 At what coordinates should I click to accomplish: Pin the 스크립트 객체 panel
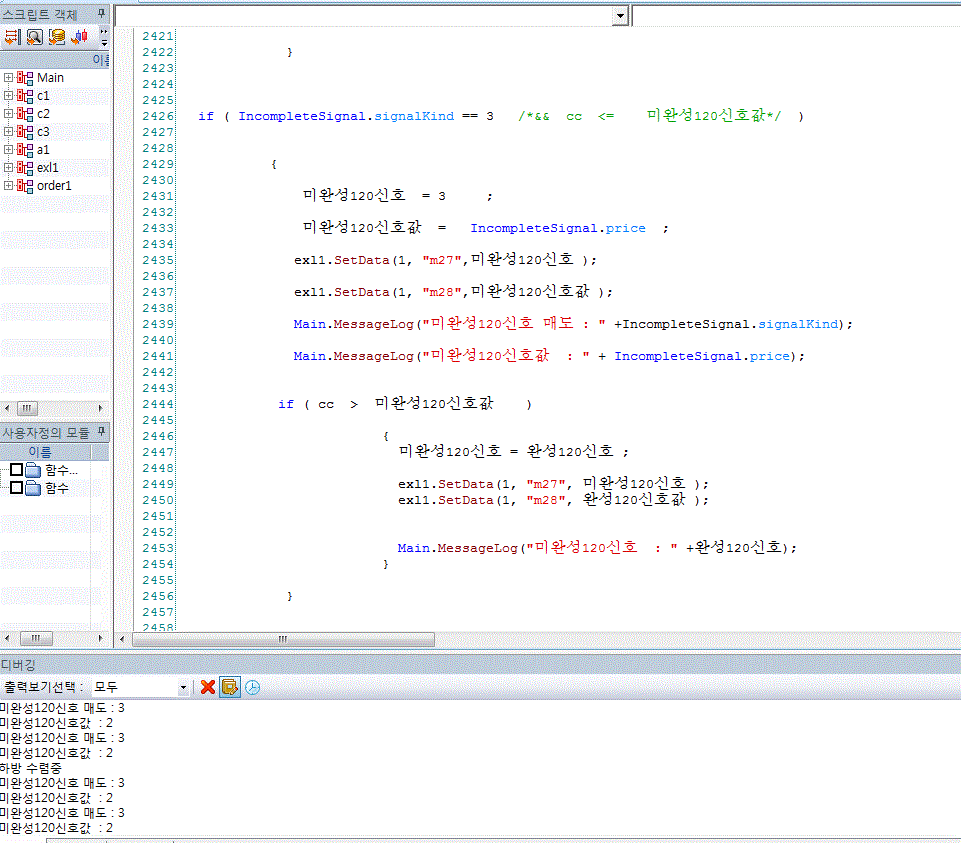click(102, 12)
